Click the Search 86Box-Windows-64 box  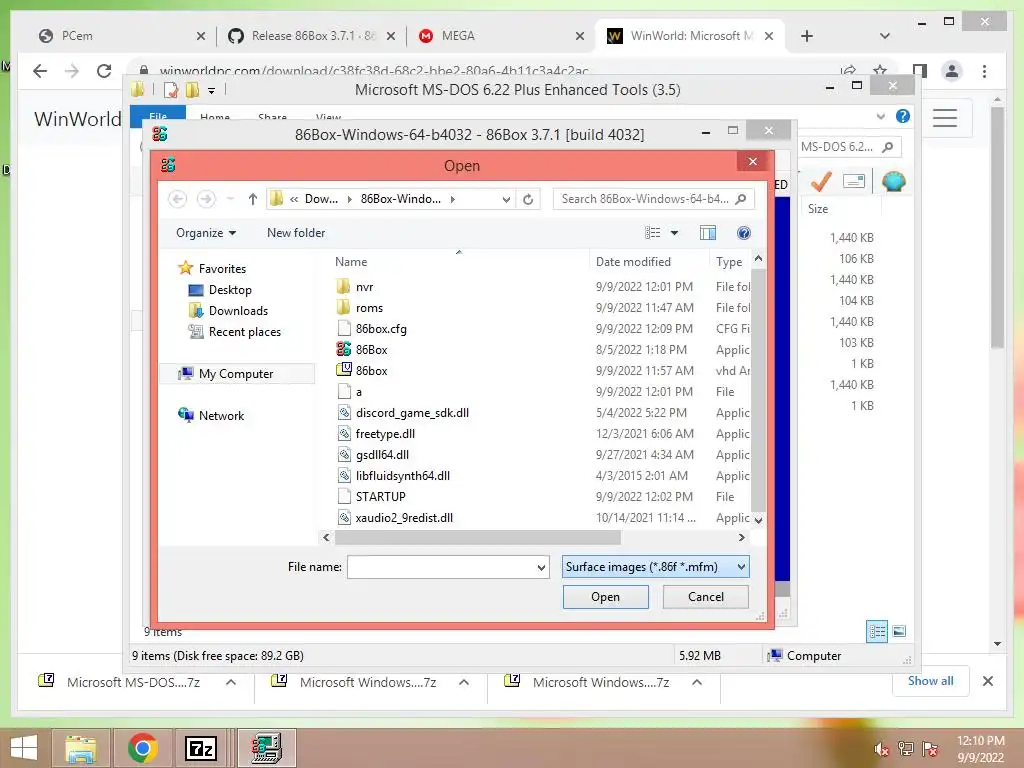pyautogui.click(x=645, y=199)
